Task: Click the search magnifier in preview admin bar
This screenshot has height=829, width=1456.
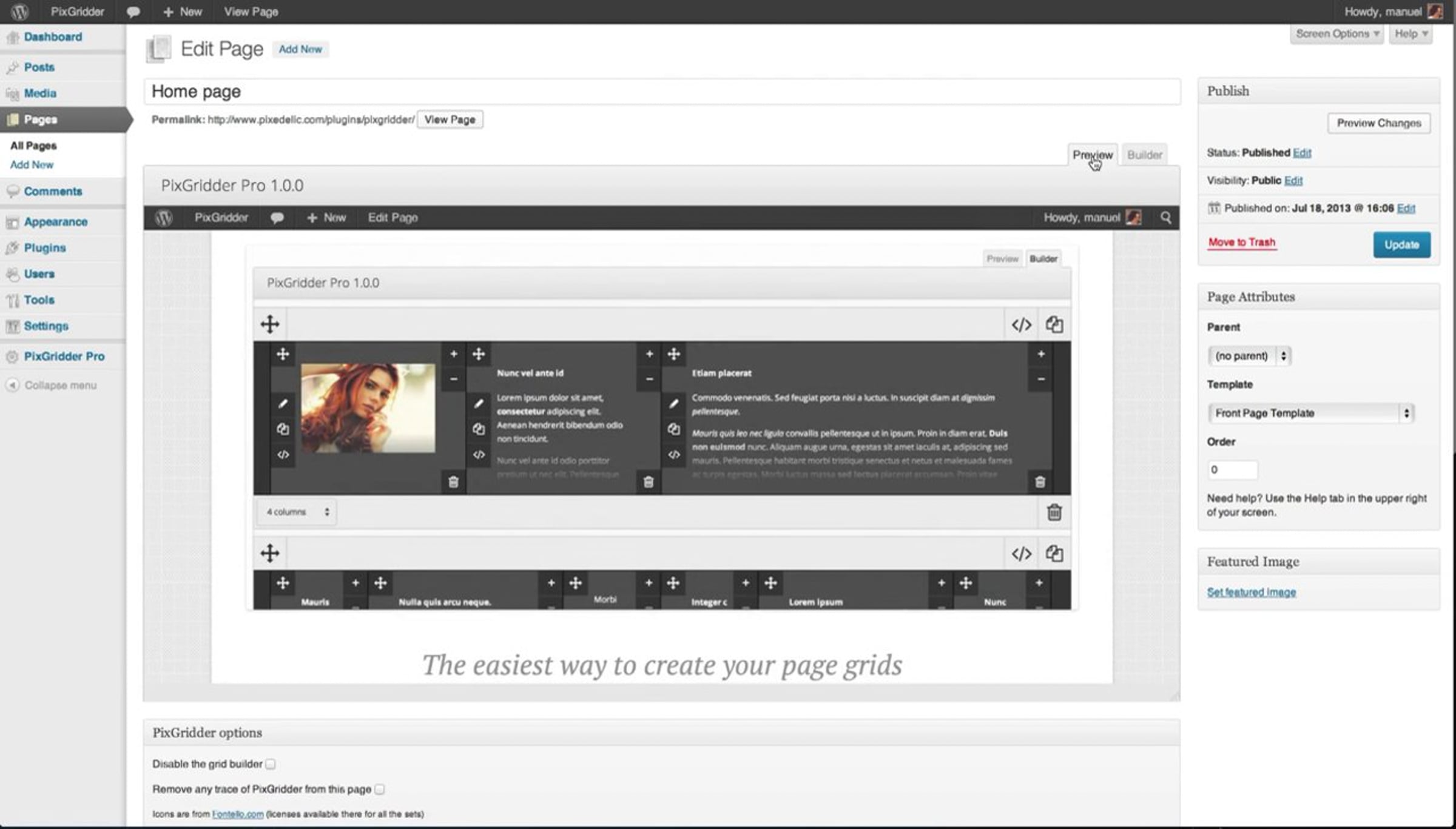Action: click(x=1165, y=217)
